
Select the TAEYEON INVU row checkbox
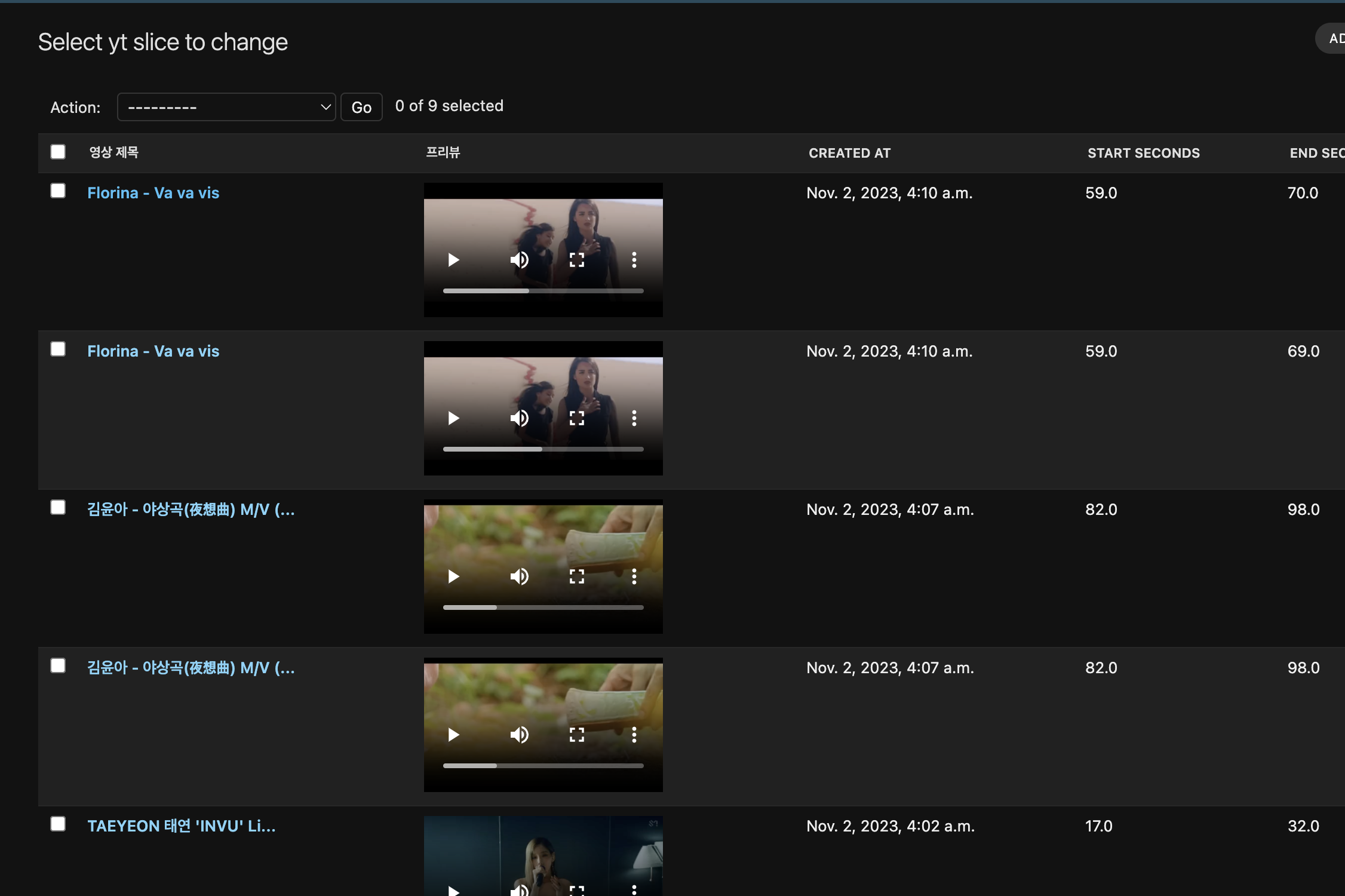(58, 824)
